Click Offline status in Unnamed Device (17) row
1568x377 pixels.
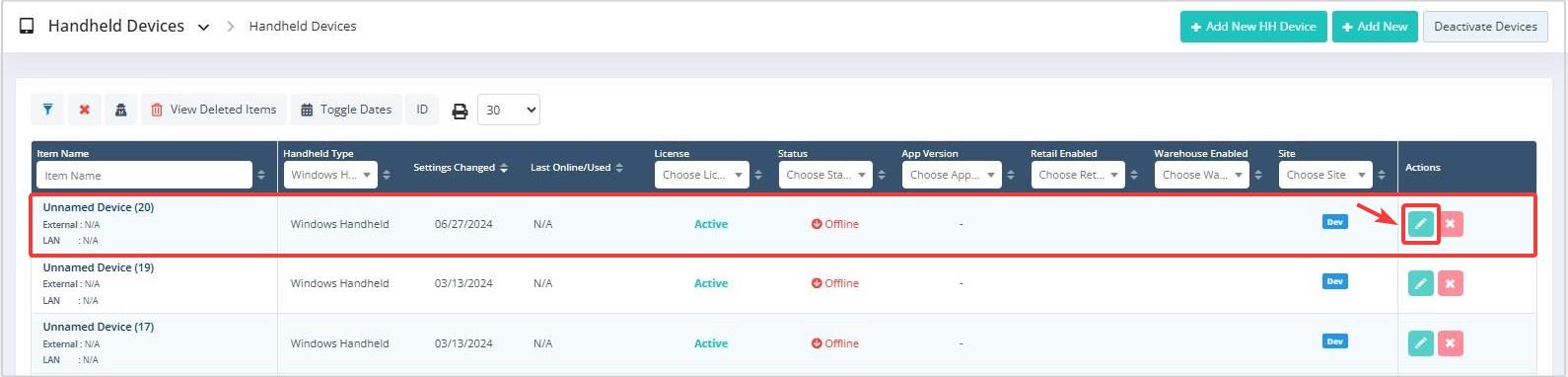pos(835,343)
